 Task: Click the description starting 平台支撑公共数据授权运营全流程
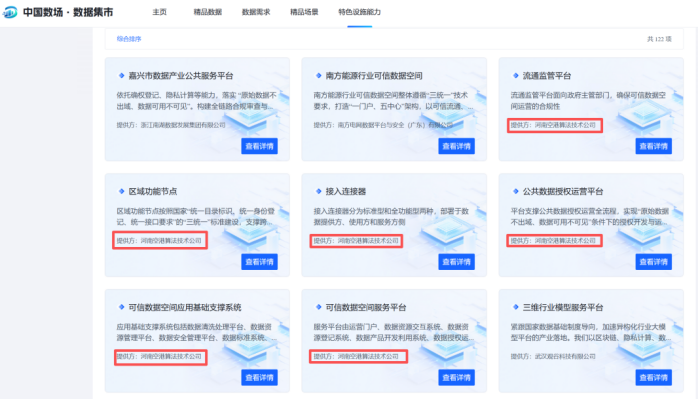coord(590,216)
